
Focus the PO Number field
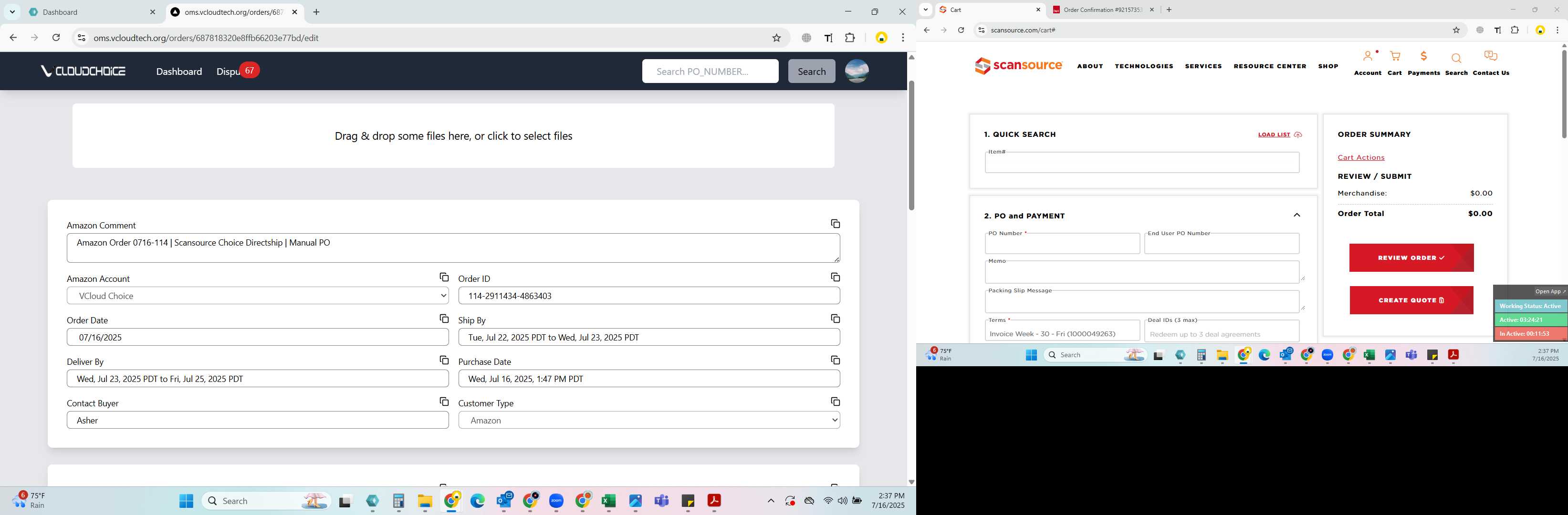[x=1062, y=243]
